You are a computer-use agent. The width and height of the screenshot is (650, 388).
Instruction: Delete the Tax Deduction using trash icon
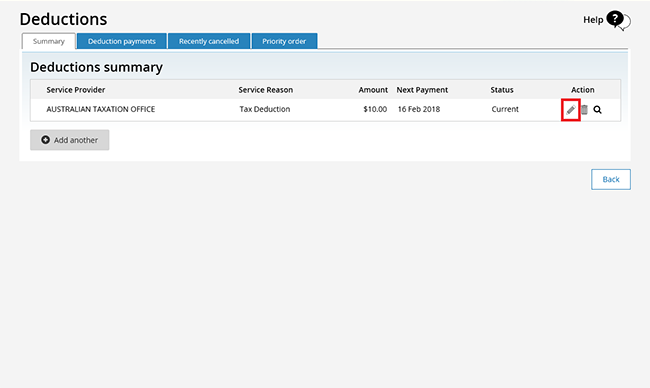(584, 110)
